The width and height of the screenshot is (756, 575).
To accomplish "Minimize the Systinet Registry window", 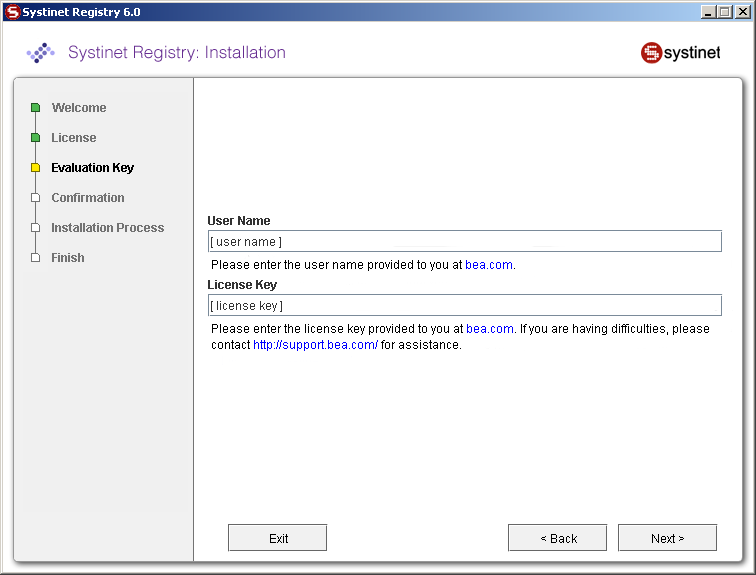I will (x=708, y=12).
